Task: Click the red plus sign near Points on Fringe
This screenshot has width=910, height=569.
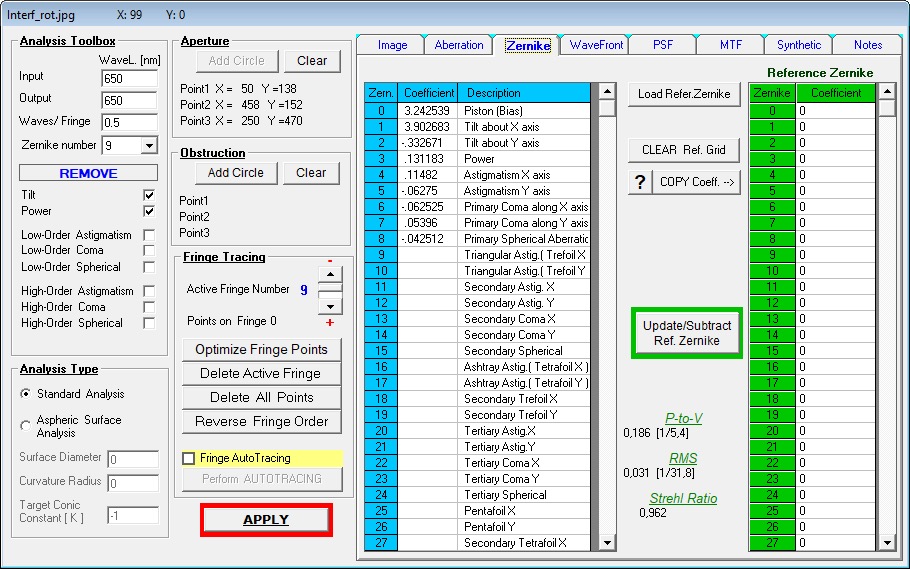Action: (x=330, y=322)
